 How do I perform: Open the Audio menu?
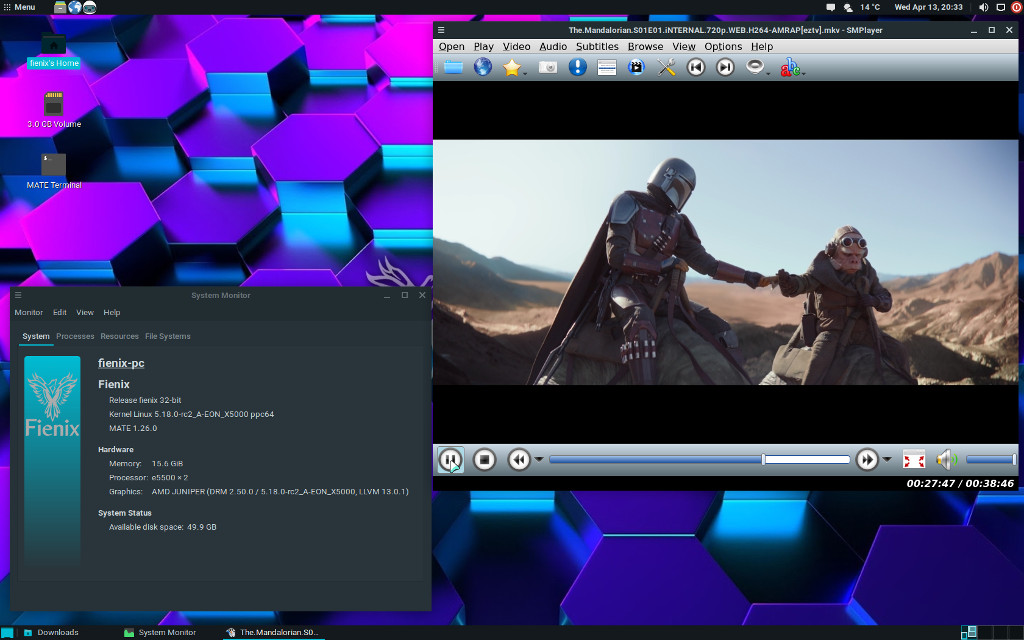(x=552, y=46)
